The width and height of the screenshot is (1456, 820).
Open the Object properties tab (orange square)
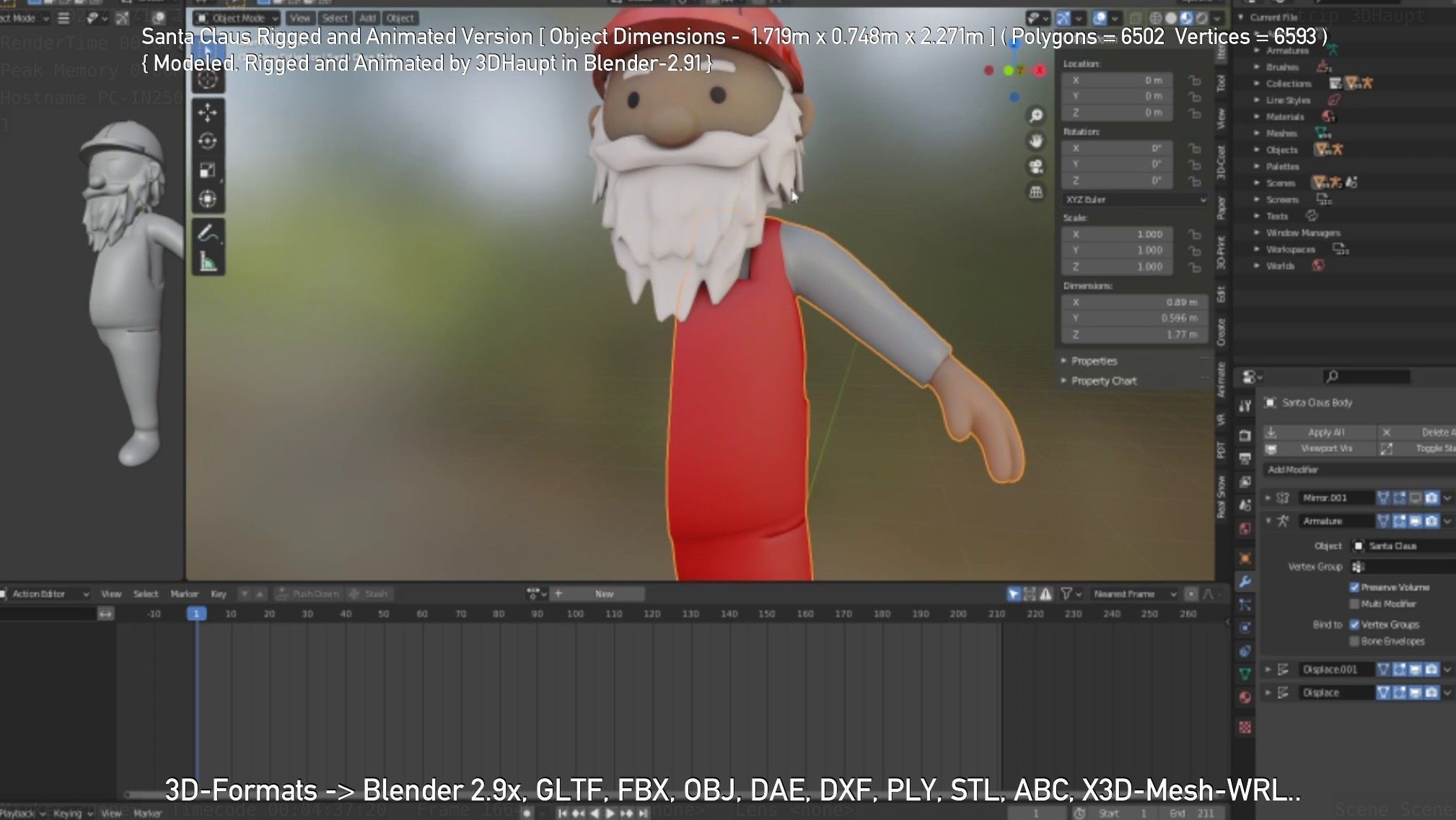(1245, 558)
